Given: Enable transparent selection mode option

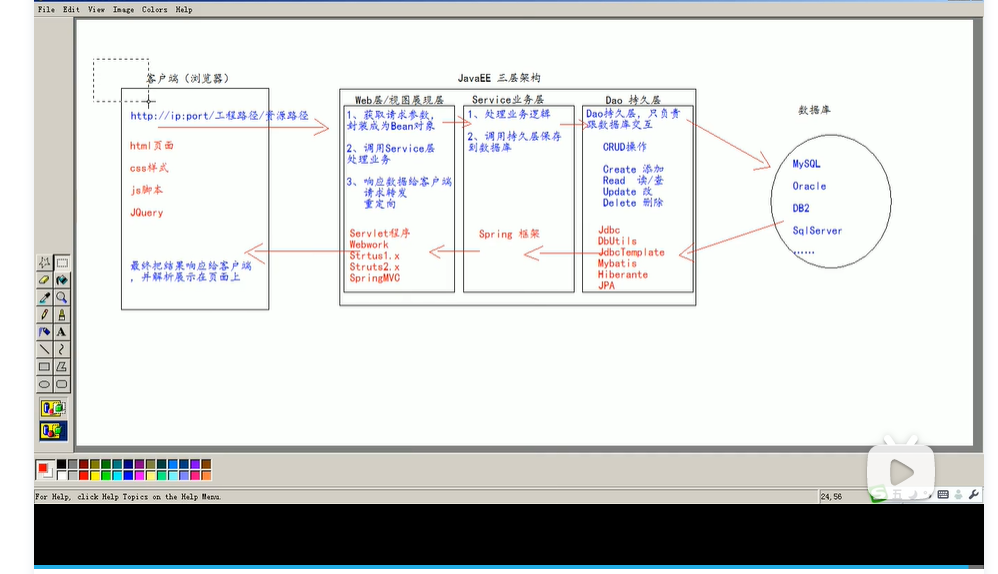Looking at the screenshot, I should pyautogui.click(x=53, y=431).
